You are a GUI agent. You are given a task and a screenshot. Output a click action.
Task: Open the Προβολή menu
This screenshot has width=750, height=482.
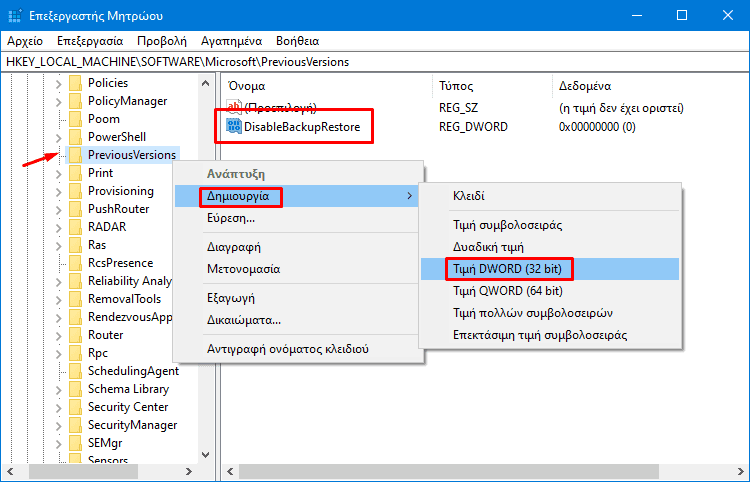pyautogui.click(x=162, y=41)
